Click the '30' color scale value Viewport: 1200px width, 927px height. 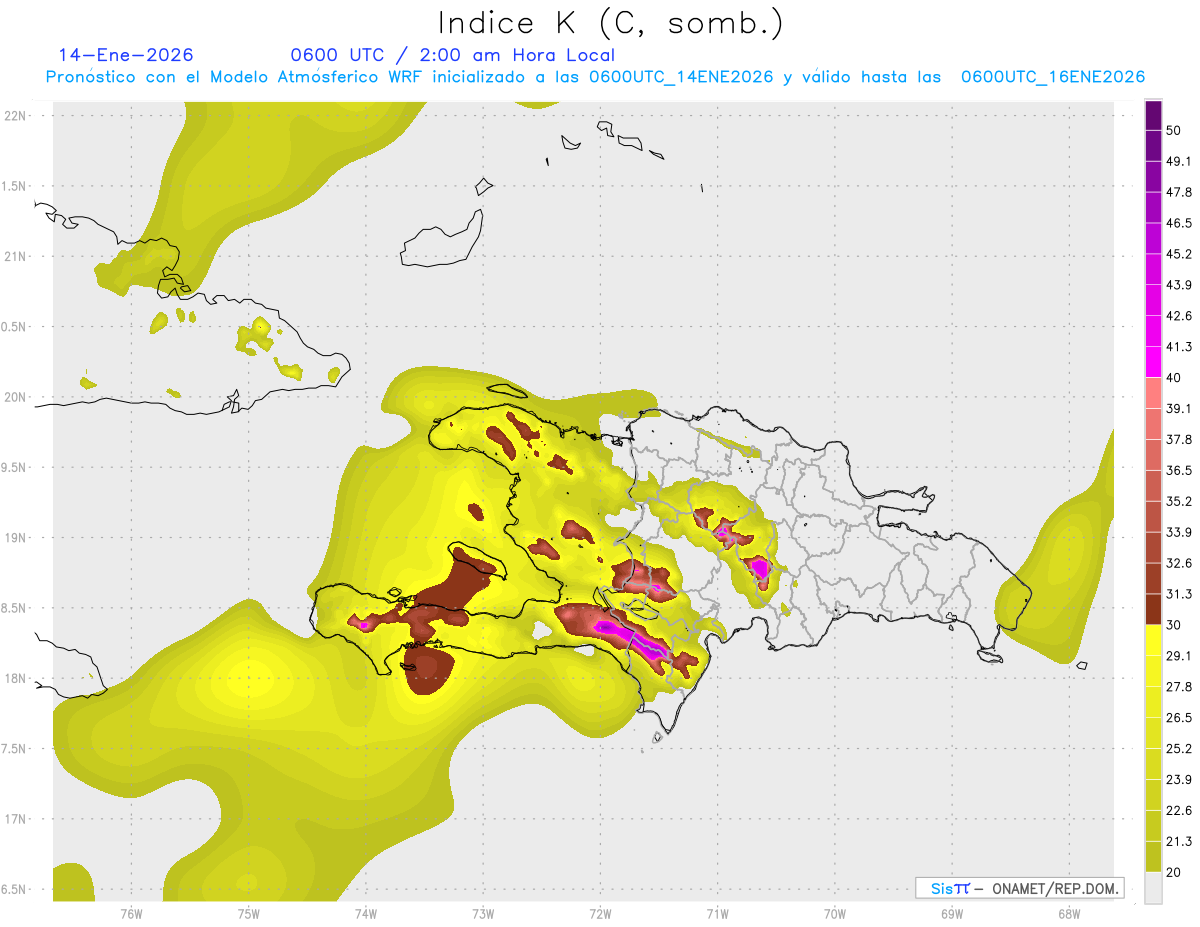1175,625
